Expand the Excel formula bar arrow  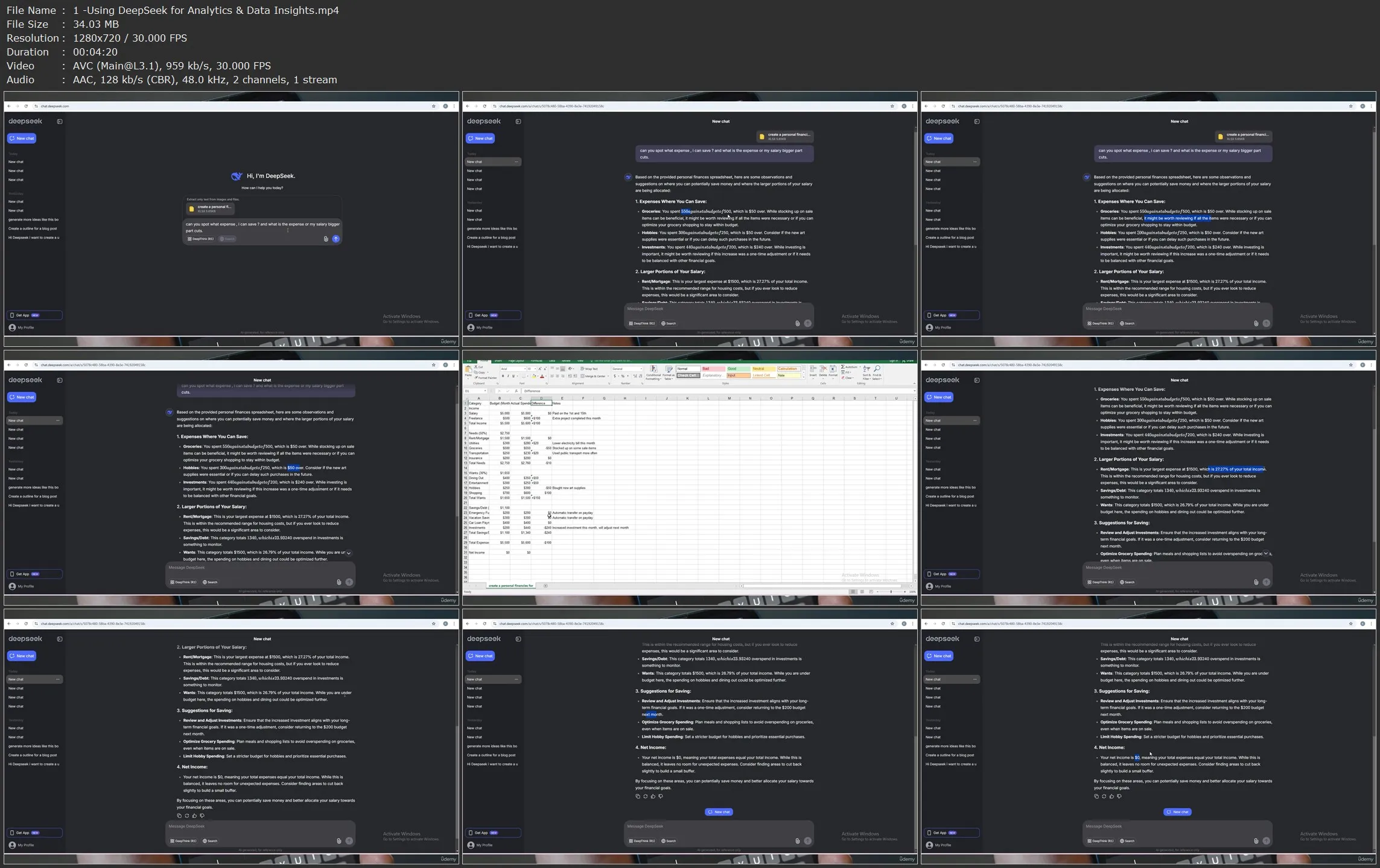click(x=915, y=391)
